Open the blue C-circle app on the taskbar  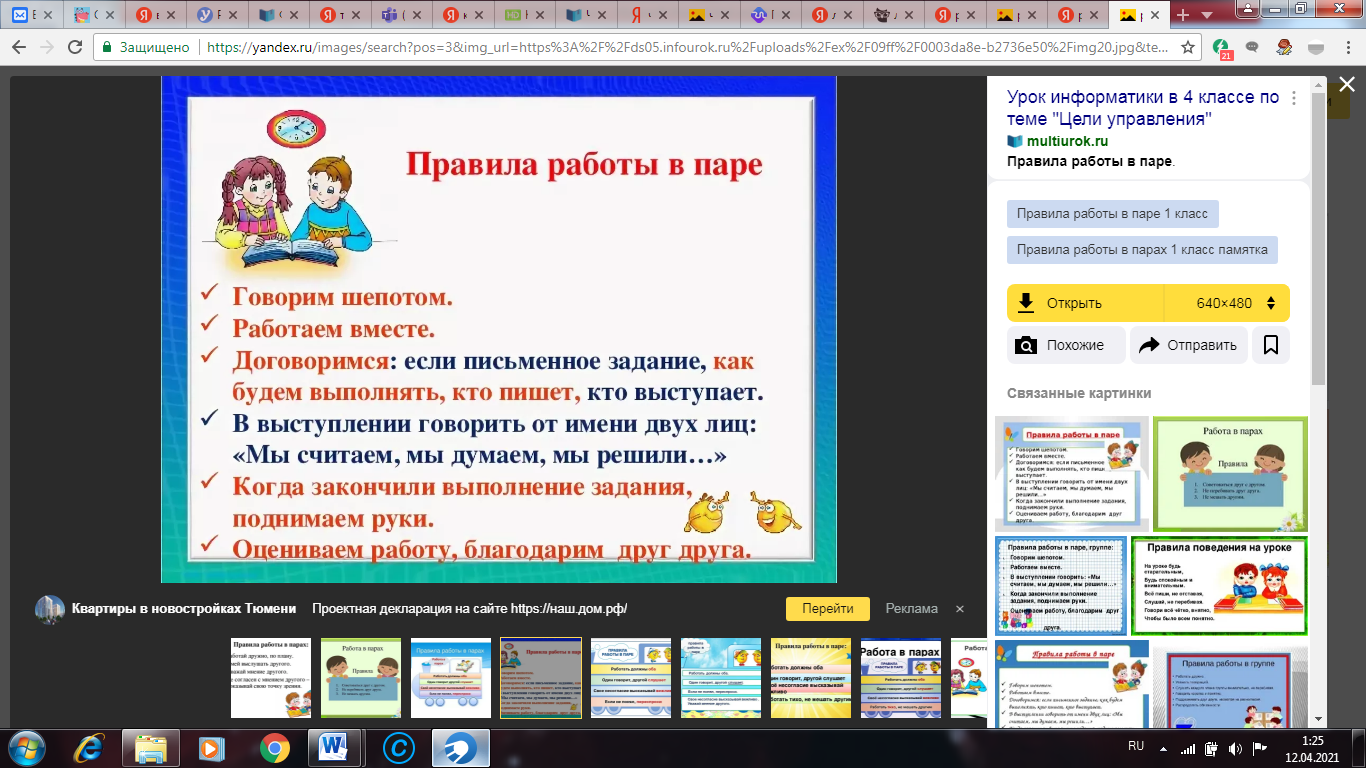click(399, 748)
